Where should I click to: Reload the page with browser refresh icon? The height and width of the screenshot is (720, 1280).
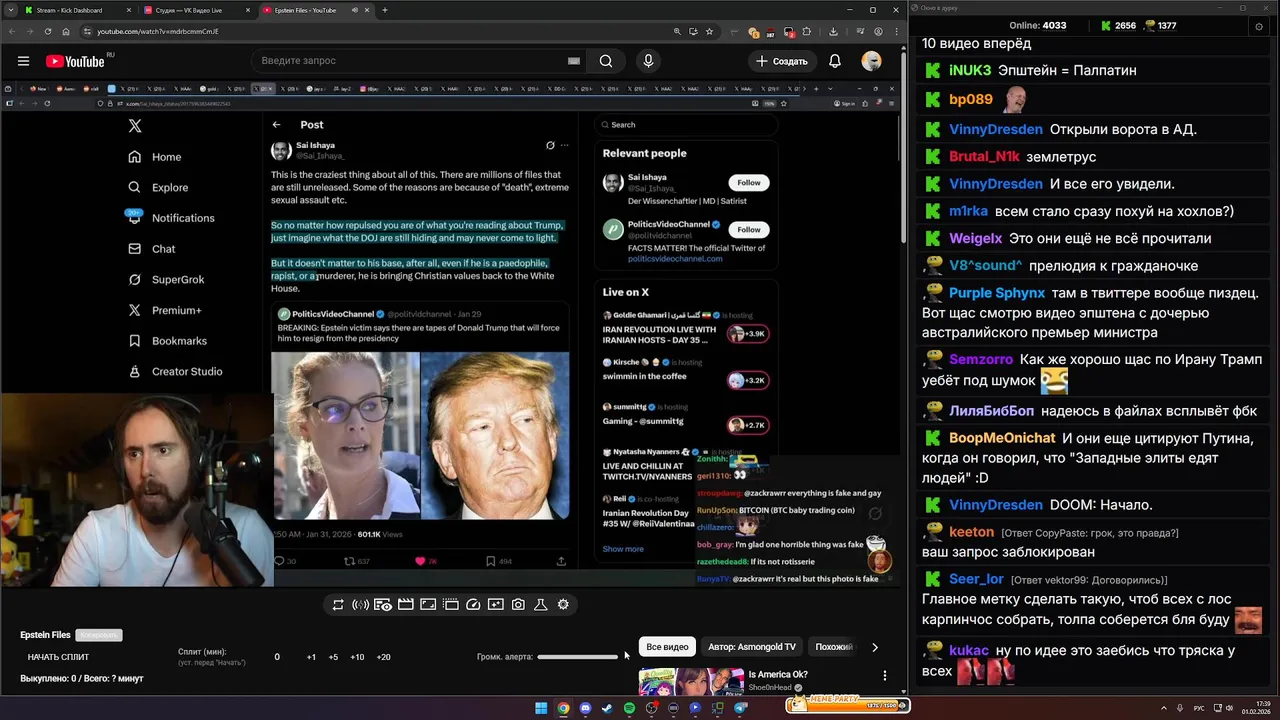(x=48, y=31)
